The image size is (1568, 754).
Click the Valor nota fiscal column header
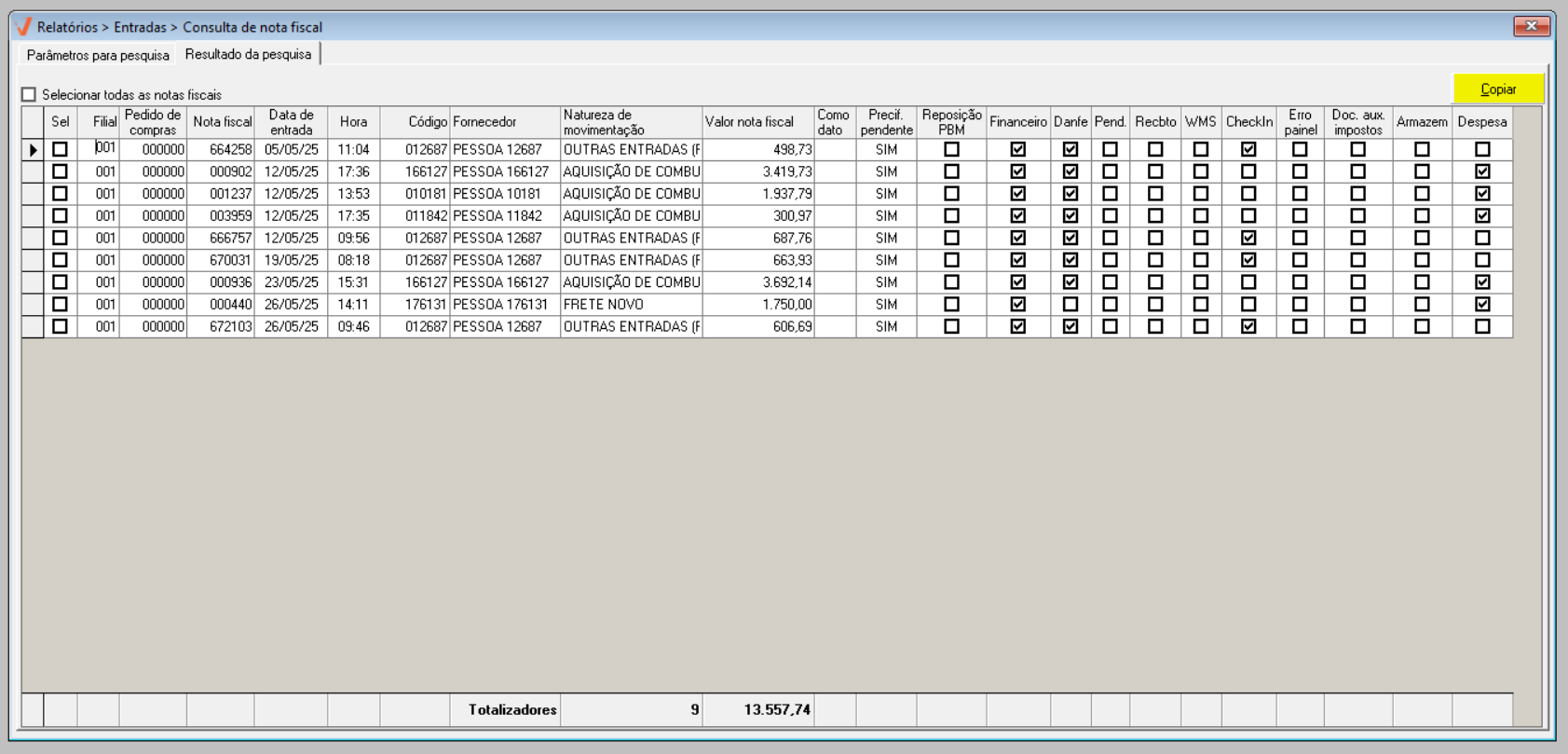[758, 122]
